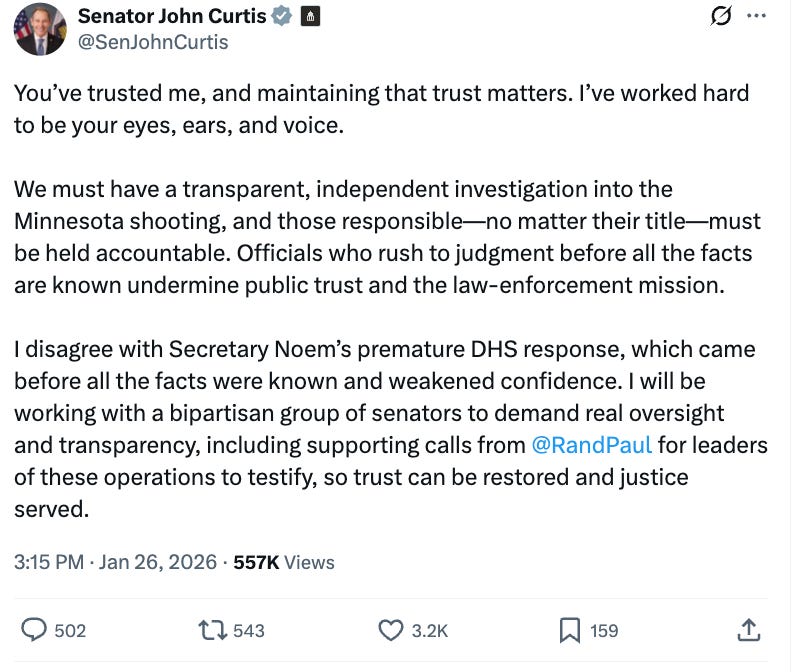Image resolution: width=794 pixels, height=672 pixels.
Task: Click the reply speech bubble icon
Action: coord(35,629)
